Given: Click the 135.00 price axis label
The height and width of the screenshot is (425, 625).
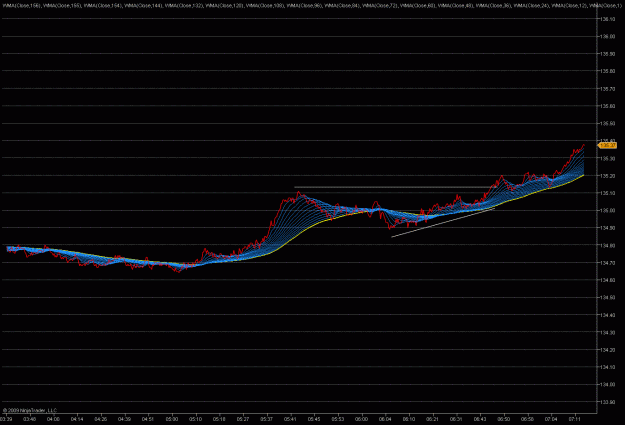Looking at the screenshot, I should (x=607, y=211).
